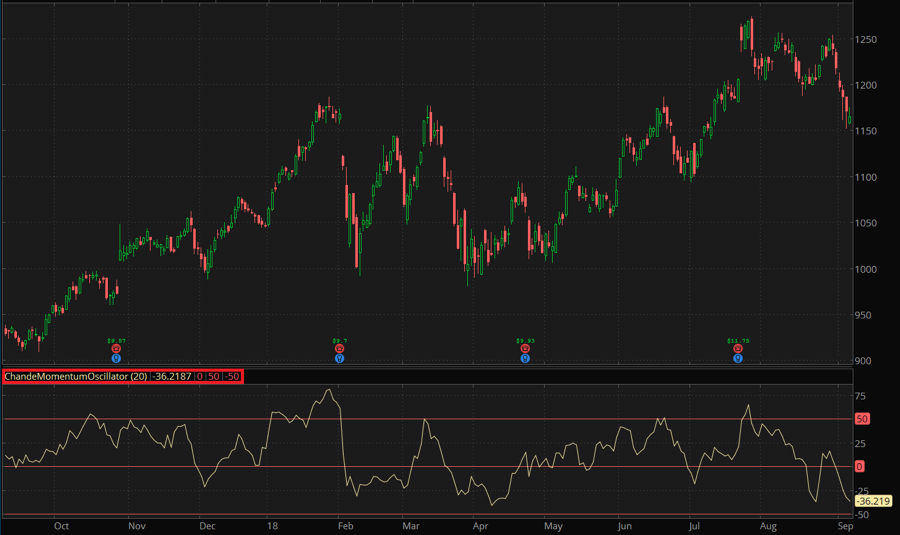Screen dimensions: 900x535
Task: Click the red 50 level bubble on oscillator axis
Action: pyautogui.click(x=859, y=419)
